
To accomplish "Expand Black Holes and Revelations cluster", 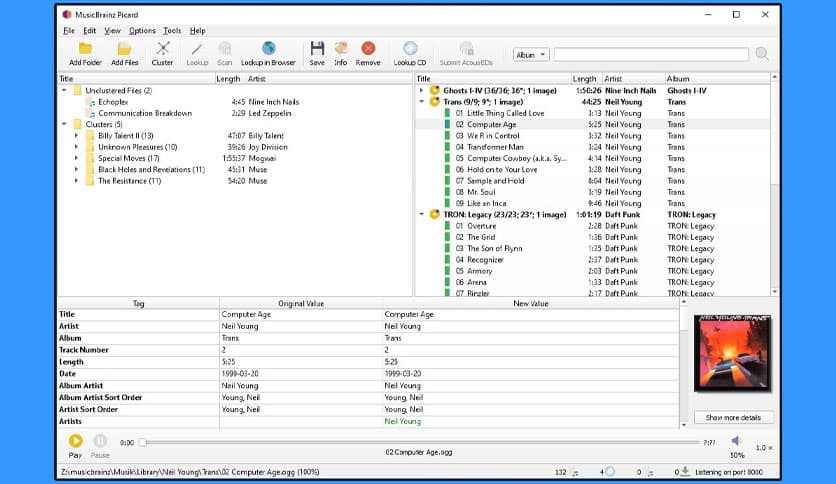I will pos(76,170).
